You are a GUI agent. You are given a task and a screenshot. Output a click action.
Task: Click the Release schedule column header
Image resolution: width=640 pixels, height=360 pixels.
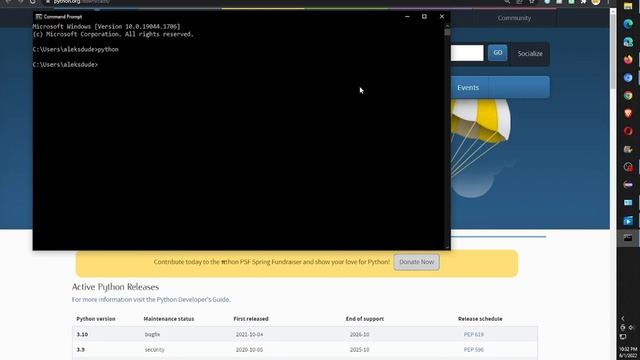click(x=480, y=319)
